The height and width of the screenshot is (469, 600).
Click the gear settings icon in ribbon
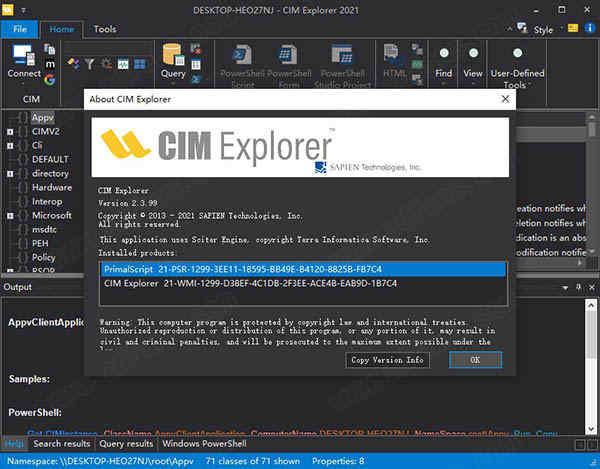[106, 64]
